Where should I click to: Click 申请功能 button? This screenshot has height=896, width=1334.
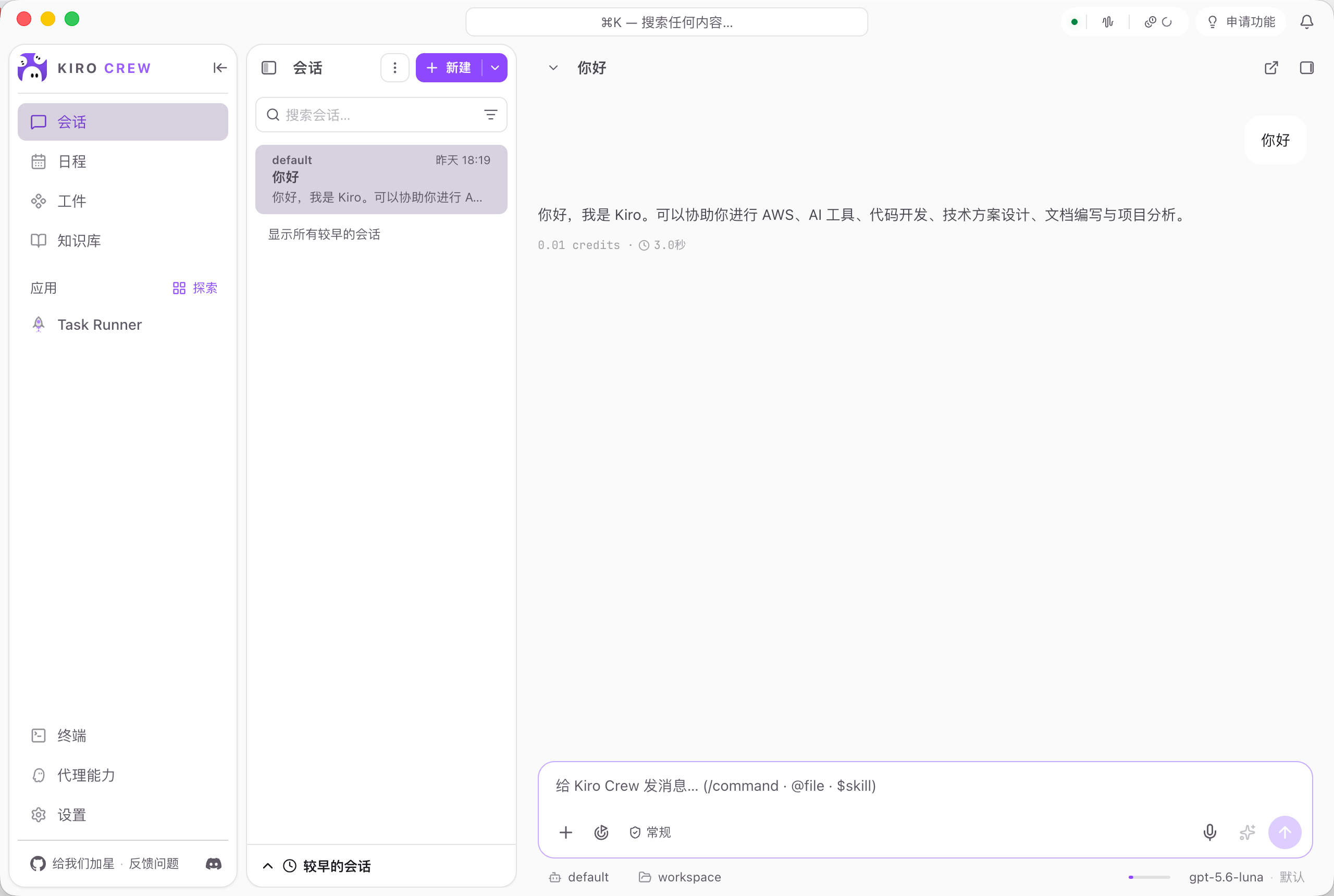(1240, 22)
